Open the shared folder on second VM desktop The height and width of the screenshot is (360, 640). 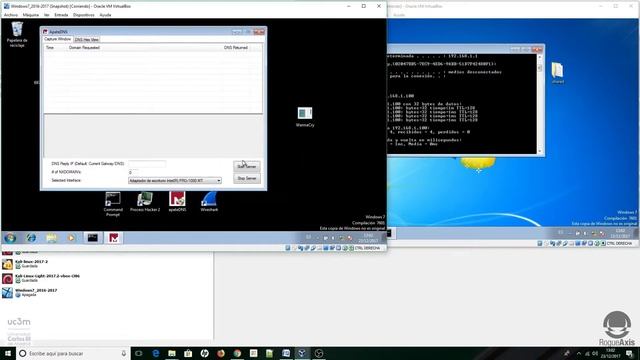558,73
